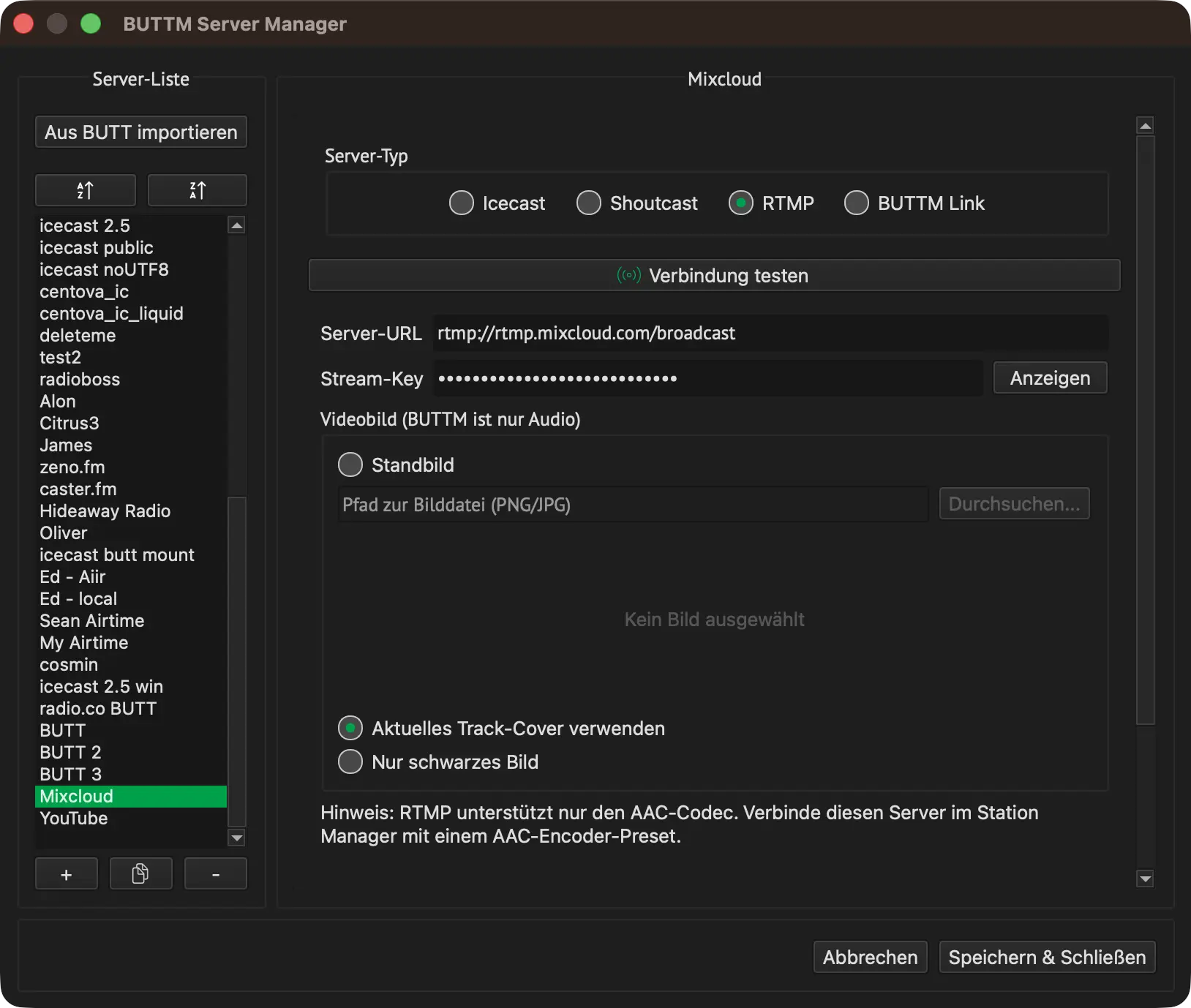Select 'icecast butt mount' in the server list
The image size is (1191, 1008).
[x=131, y=555]
